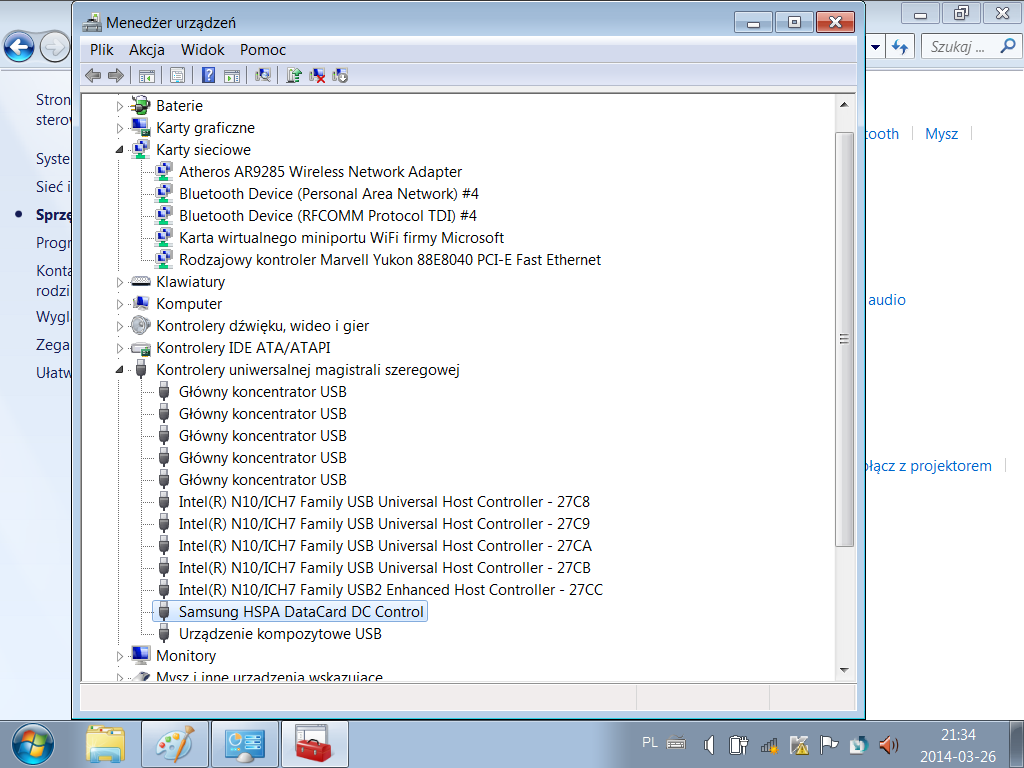Open the Pomoc menu
Image resolution: width=1024 pixels, height=768 pixels.
point(263,50)
